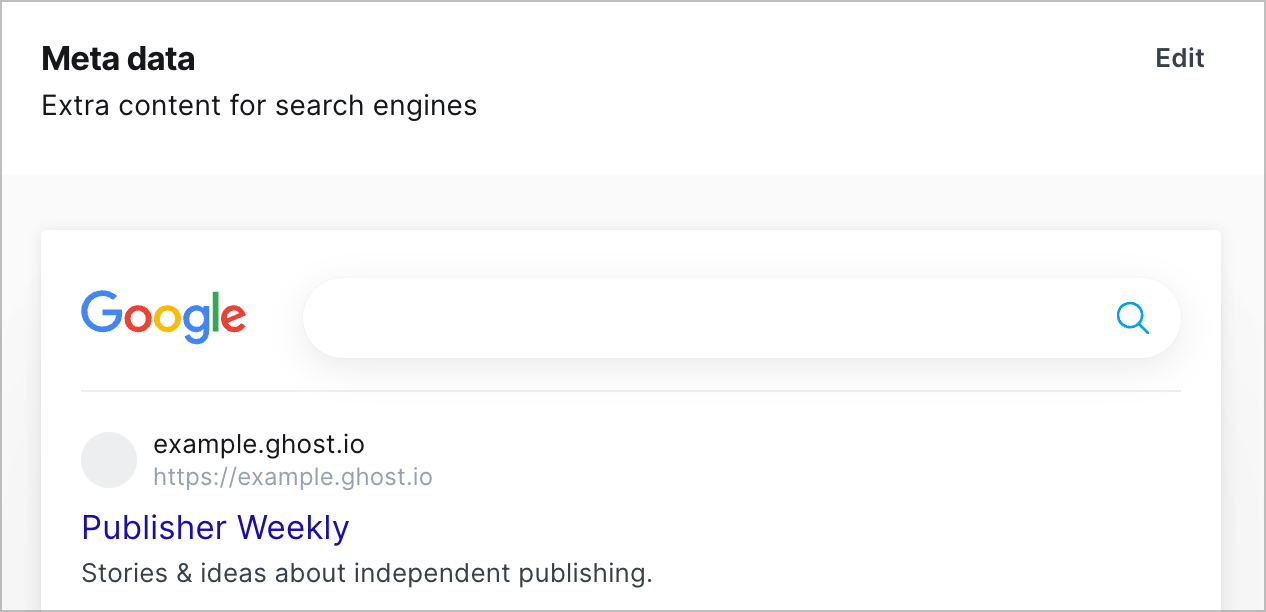This screenshot has height=612, width=1266.
Task: Open the Publisher Weekly search result title
Action: [x=215, y=527]
